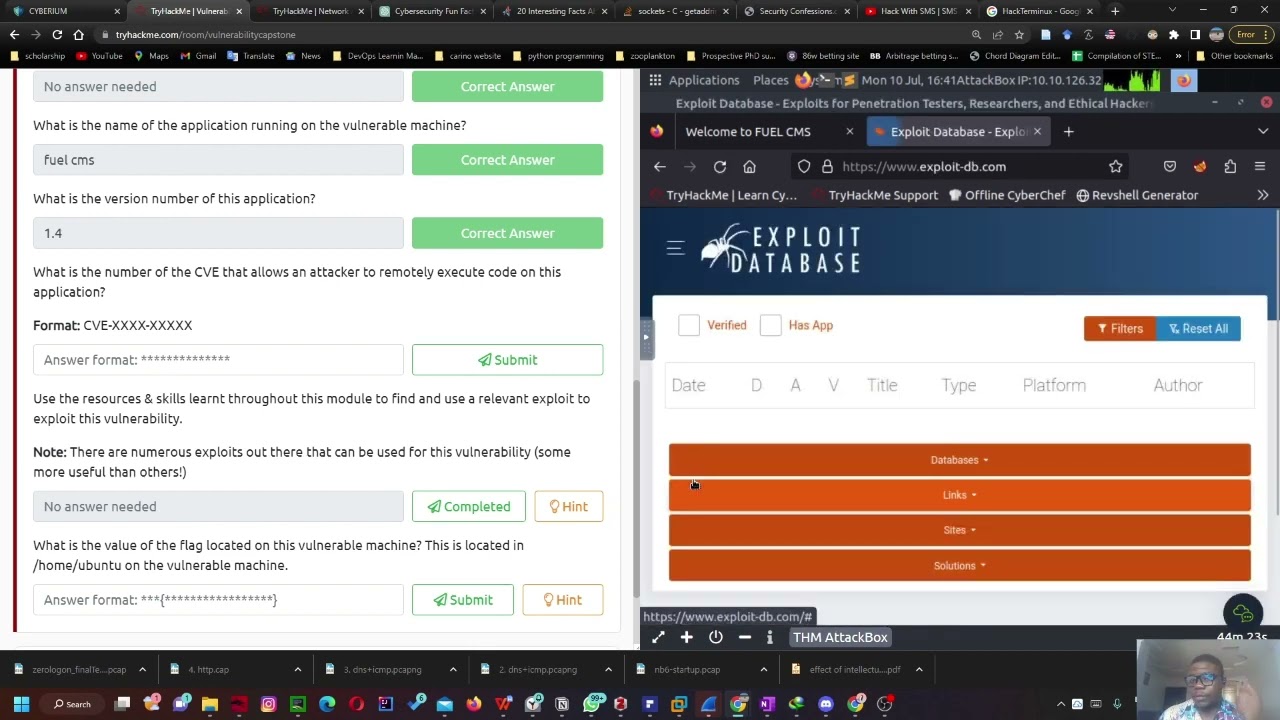The width and height of the screenshot is (1280, 720).
Task: Open options for nb6-startup.pcap download
Action: tap(763, 670)
